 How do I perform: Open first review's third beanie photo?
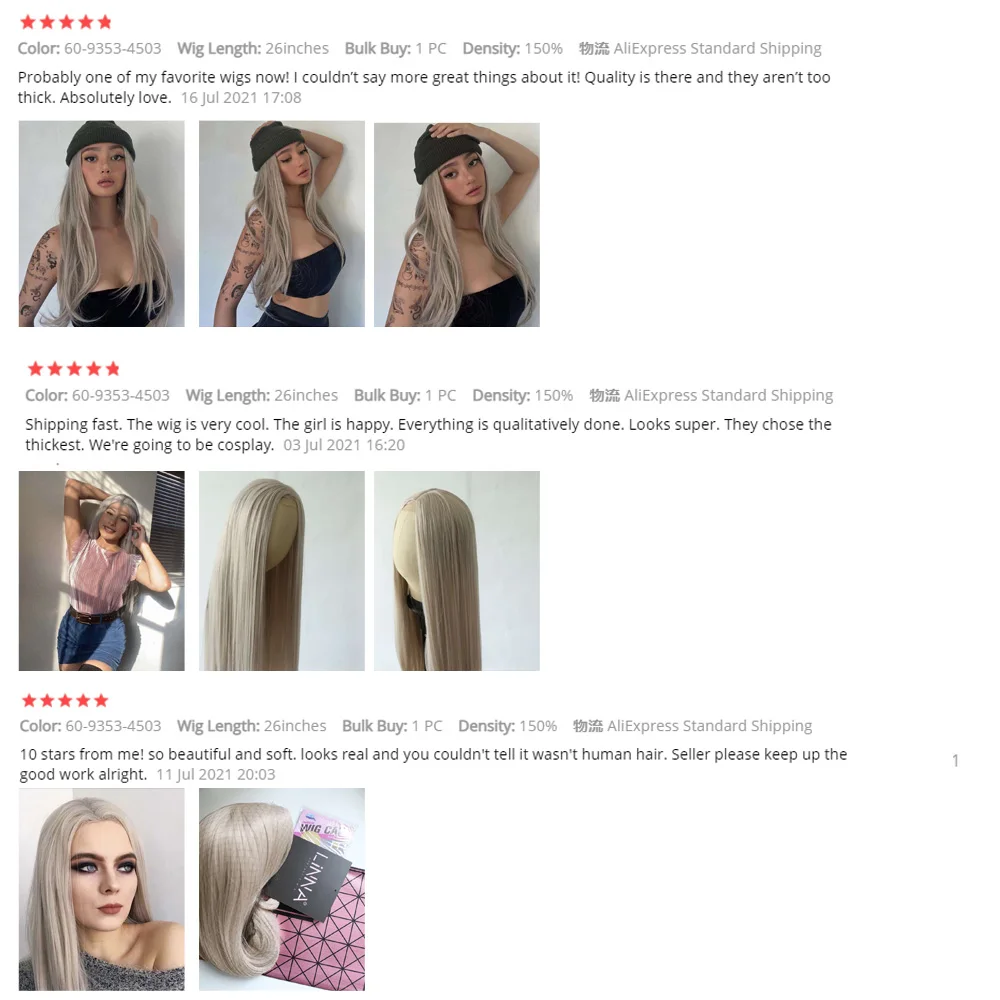point(457,224)
